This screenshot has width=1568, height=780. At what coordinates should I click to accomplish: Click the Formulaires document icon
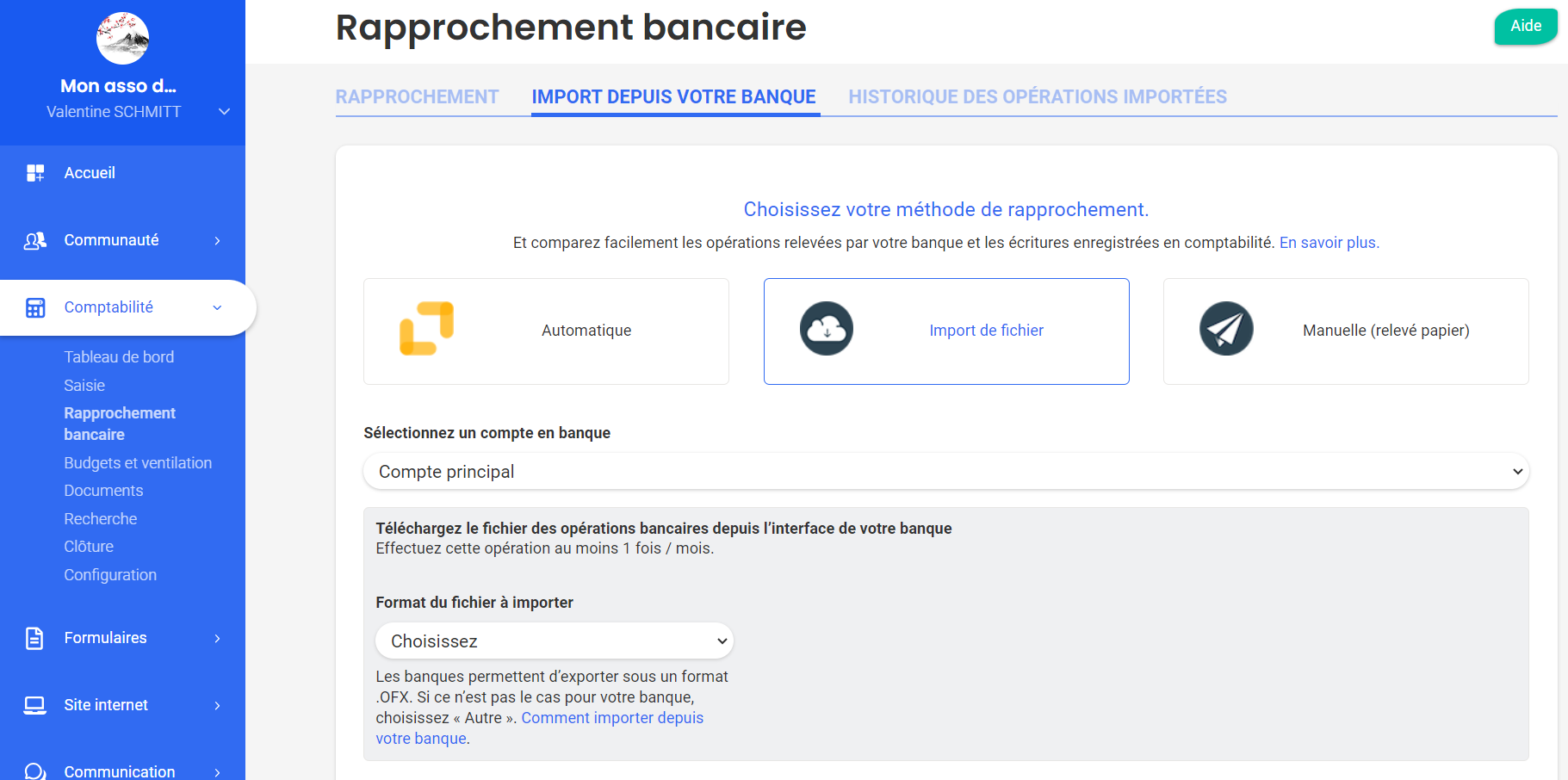34,638
